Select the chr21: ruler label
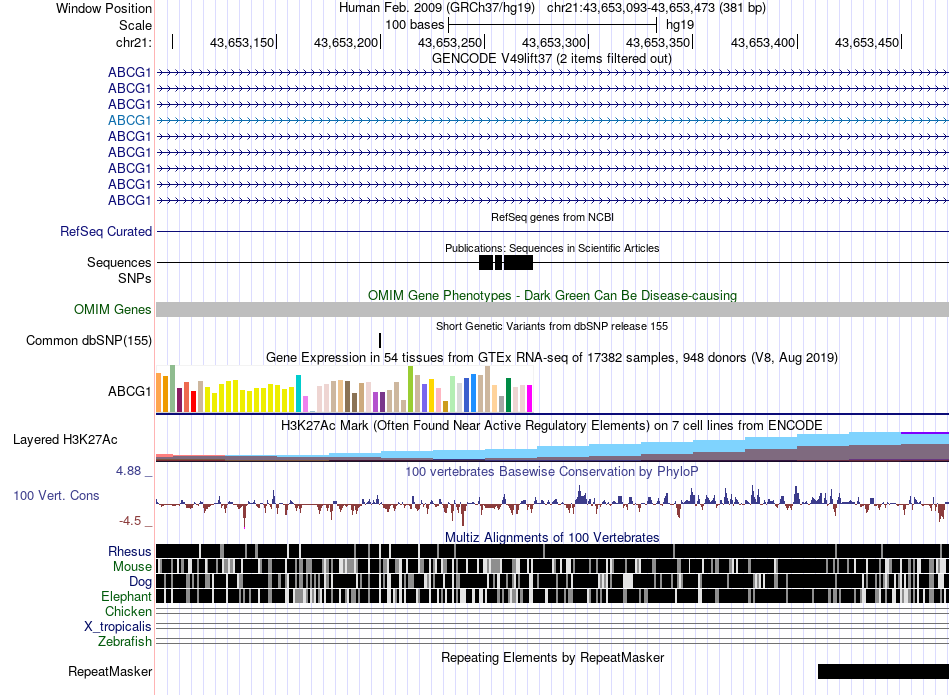950x695 pixels. point(134,42)
